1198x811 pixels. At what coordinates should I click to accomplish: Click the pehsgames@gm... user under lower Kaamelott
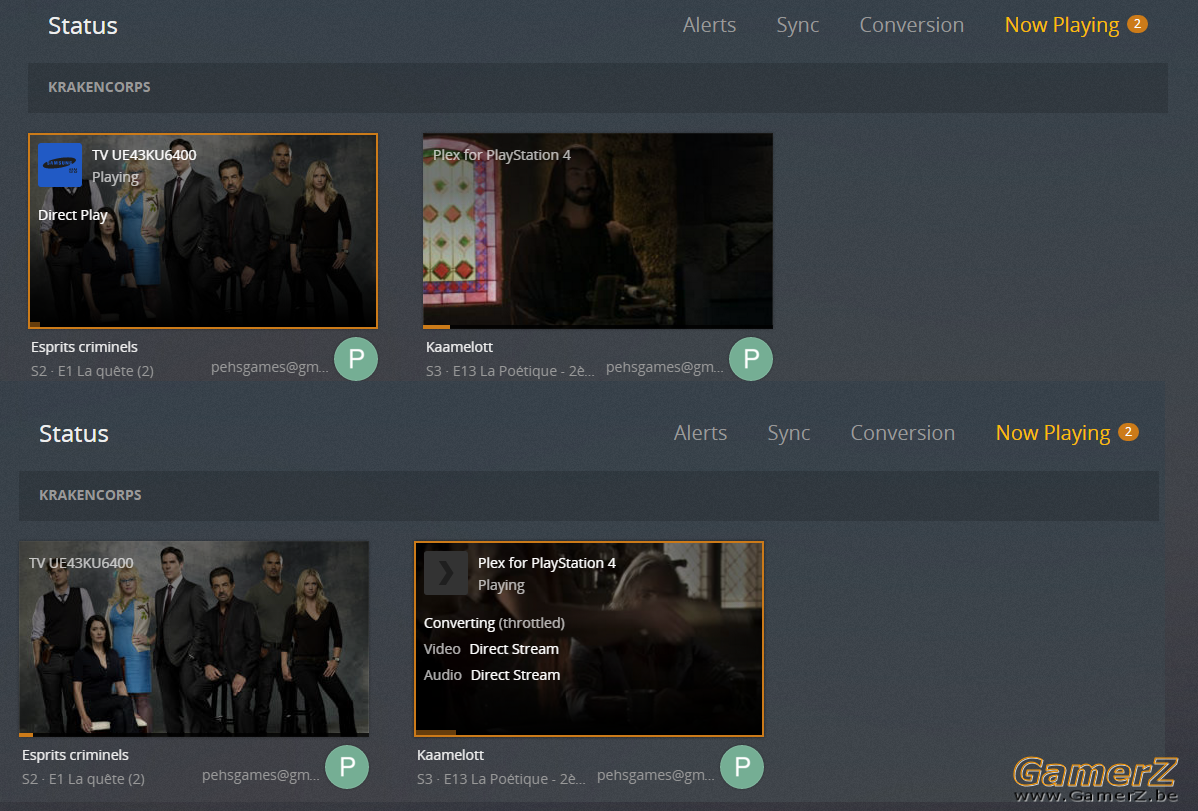[656, 776]
